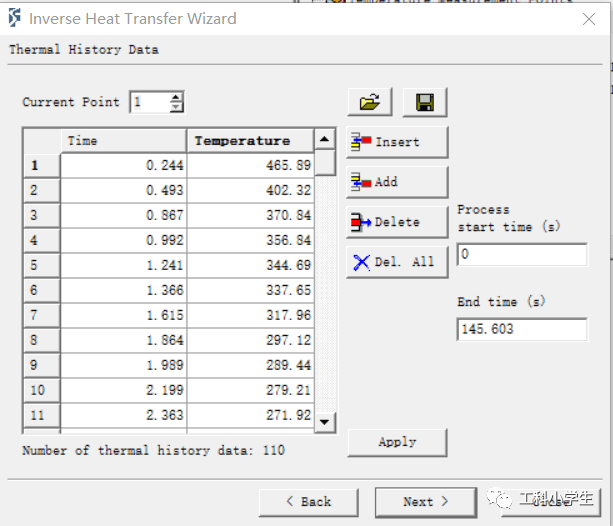613x526 pixels.
Task: Select row header 9
Action: click(42, 366)
